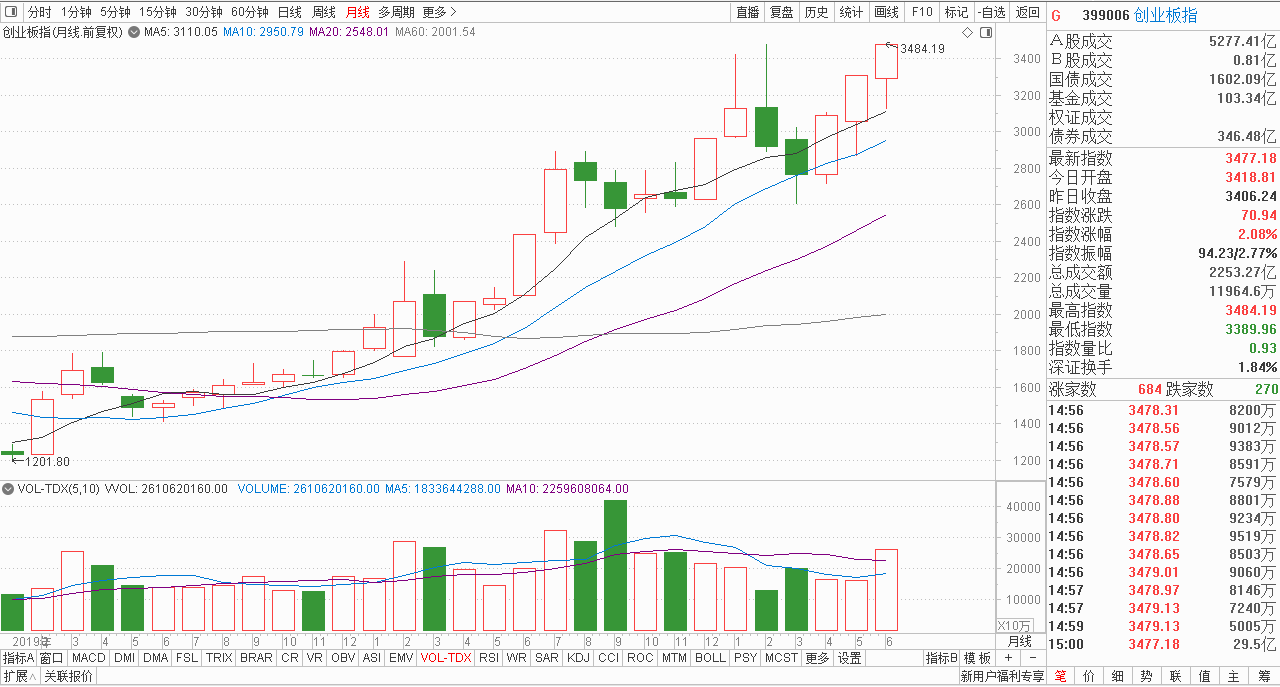This screenshot has width=1280, height=687.
Task: Select the 5分钟 chart period
Action: (115, 12)
